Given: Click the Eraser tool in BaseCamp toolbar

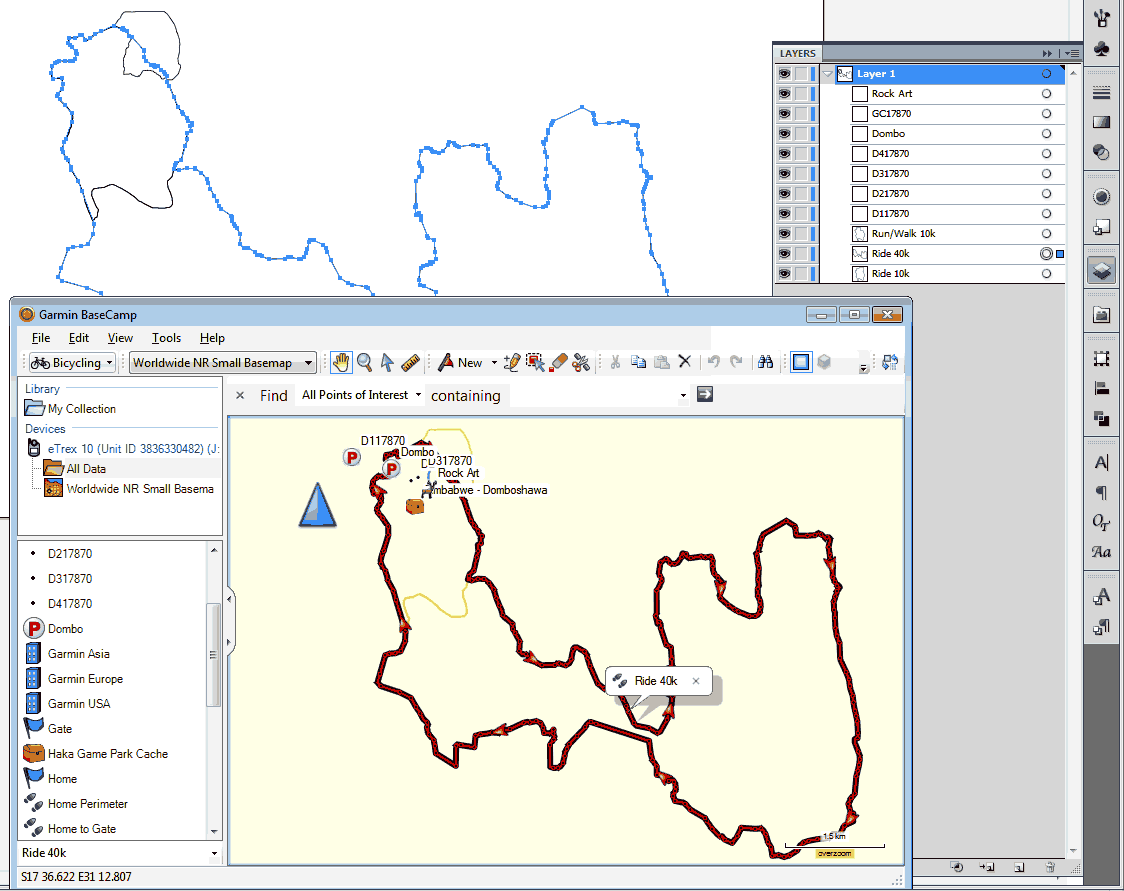Looking at the screenshot, I should coord(559,362).
